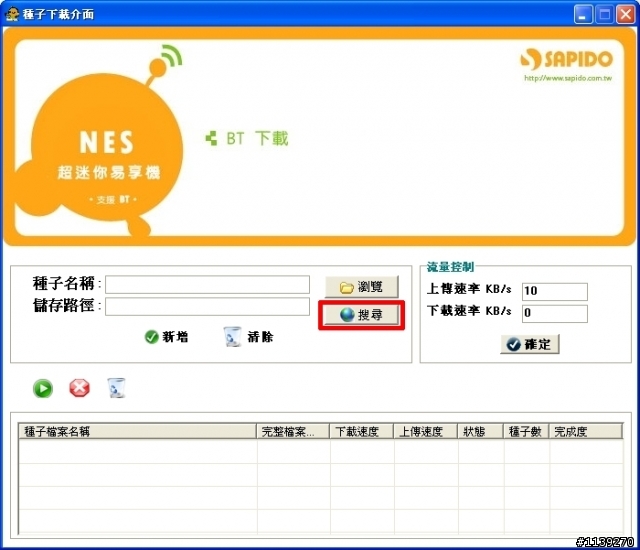Viewport: 640px width, 550px height.
Task: Sort by the 上傳速度 column header
Action: click(x=426, y=431)
